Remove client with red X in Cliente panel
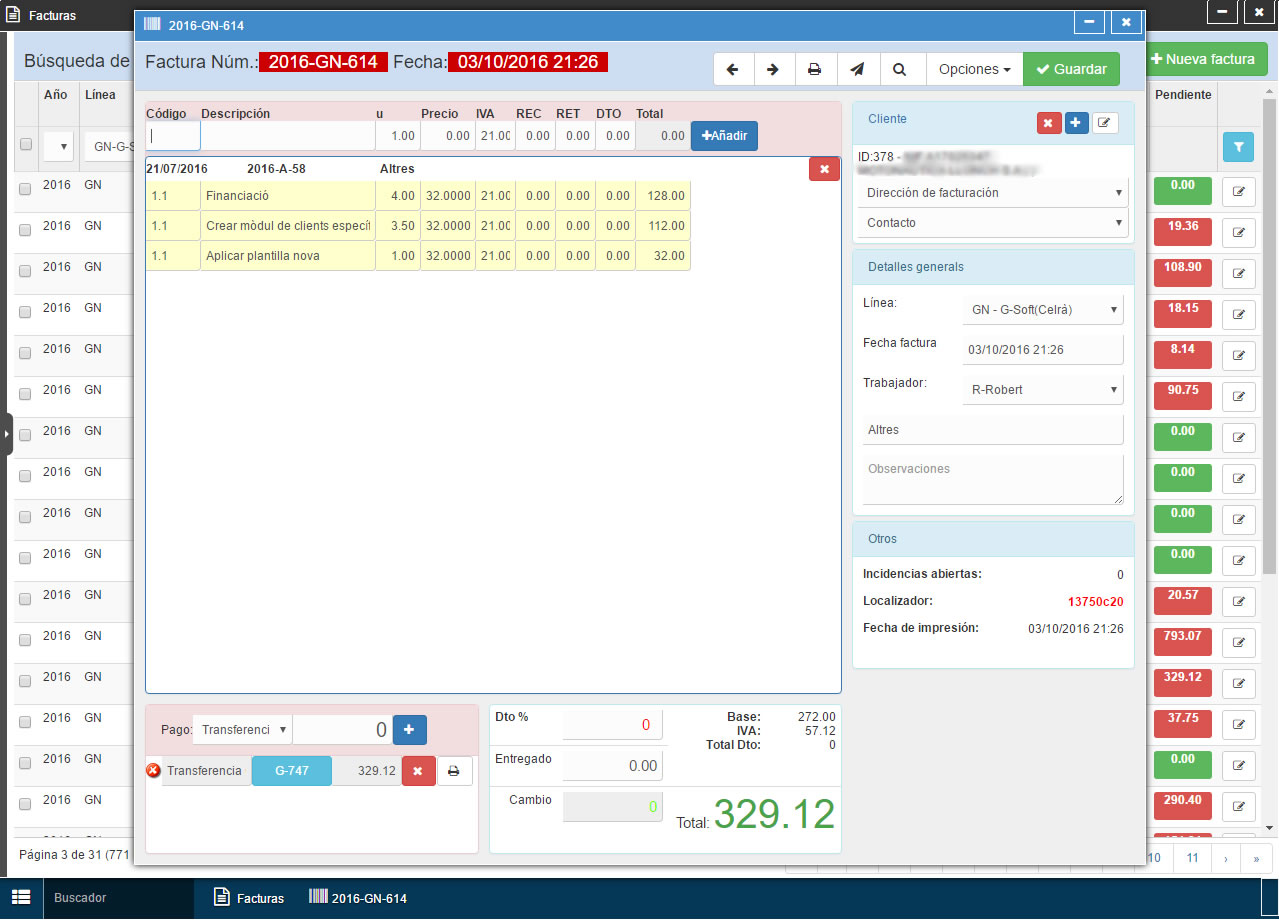The height and width of the screenshot is (920, 1279). pyautogui.click(x=1048, y=122)
